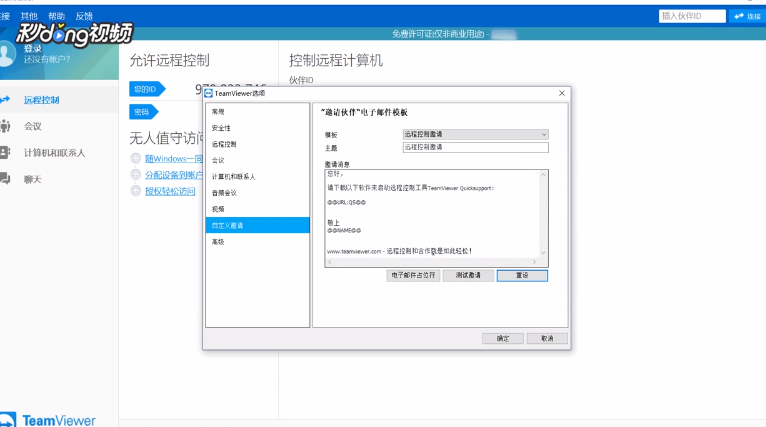The height and width of the screenshot is (427, 766).
Task: Select 计算机和联系人 in main left sidebar
Action: point(55,153)
